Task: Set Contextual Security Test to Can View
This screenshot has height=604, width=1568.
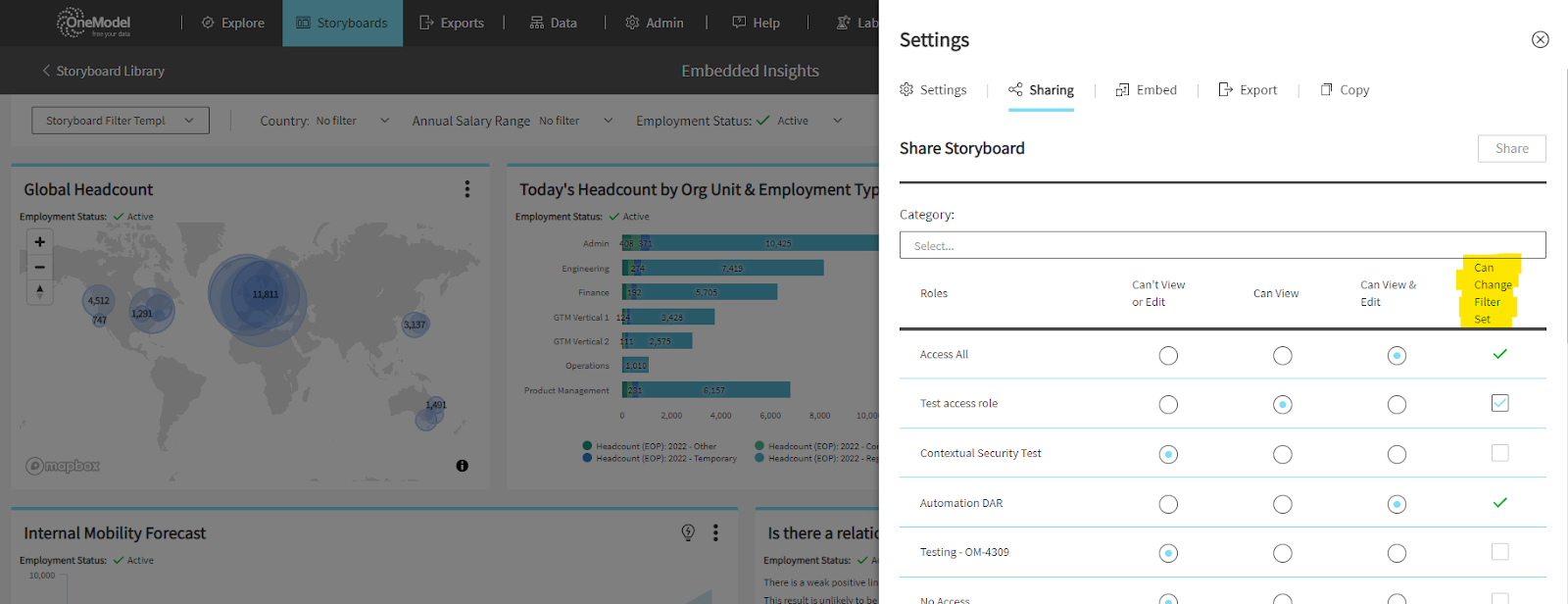Action: point(1282,454)
